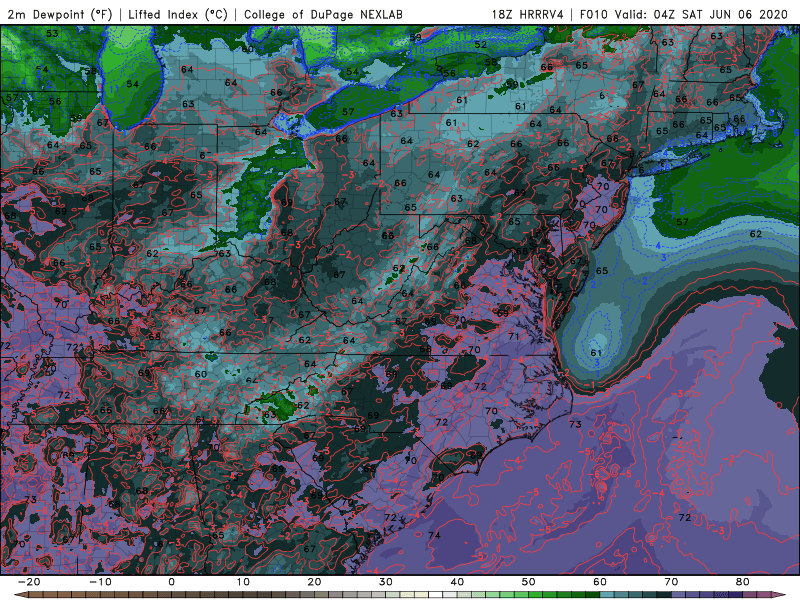The width and height of the screenshot is (800, 600).
Task: Click the -20 label on the color scale
Action: (29, 582)
